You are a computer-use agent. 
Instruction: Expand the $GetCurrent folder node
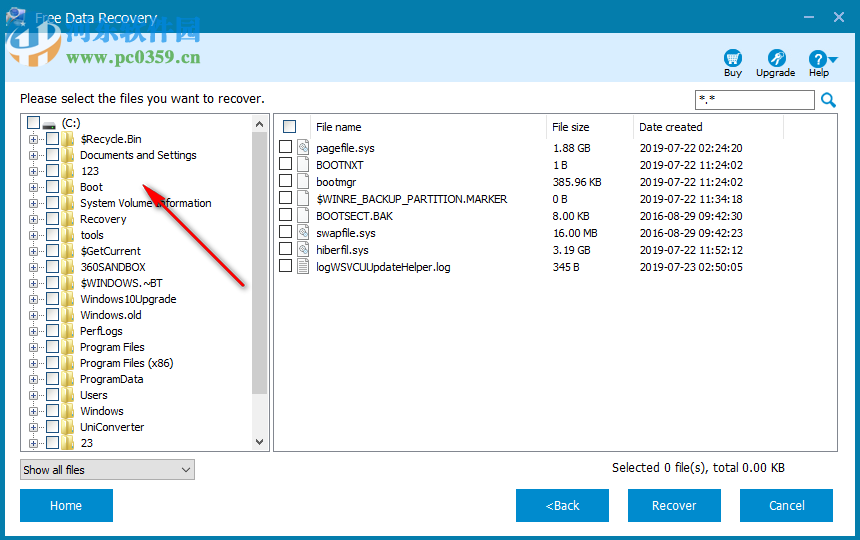click(33, 251)
